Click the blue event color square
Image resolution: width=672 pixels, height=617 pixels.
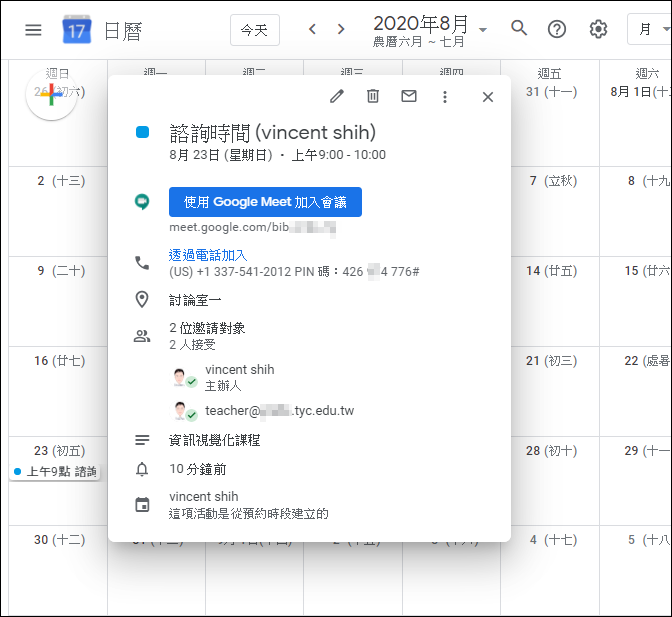pos(142,132)
